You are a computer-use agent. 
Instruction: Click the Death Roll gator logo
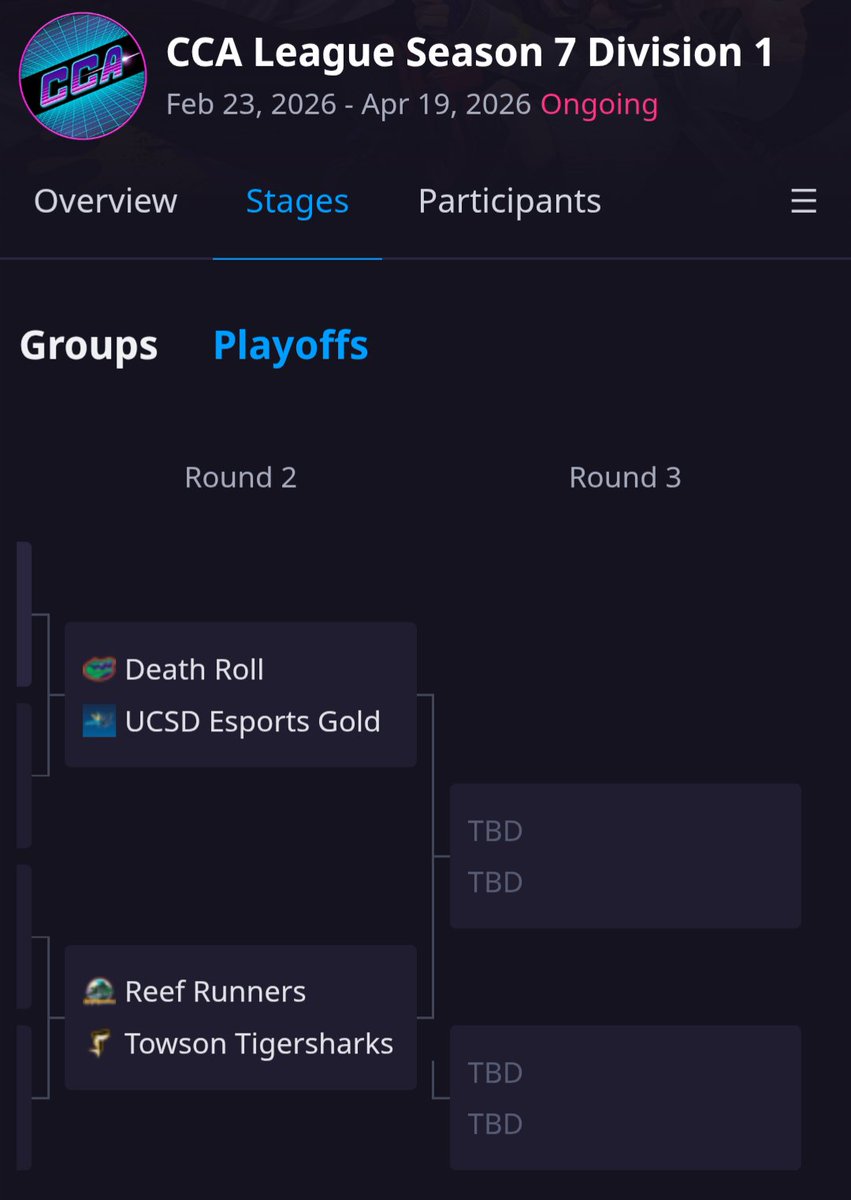coord(99,669)
